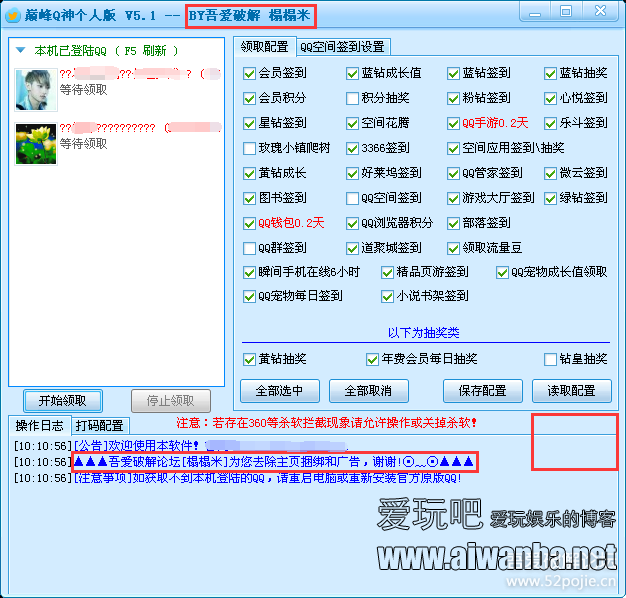626x598 pixels.
Task: Uncheck the 会员签到 checkbox
Action: [250, 73]
